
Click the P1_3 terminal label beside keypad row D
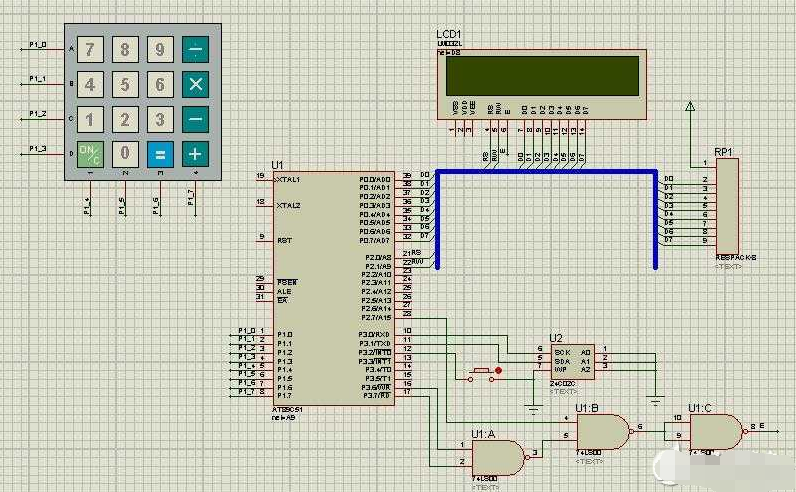click(x=38, y=149)
